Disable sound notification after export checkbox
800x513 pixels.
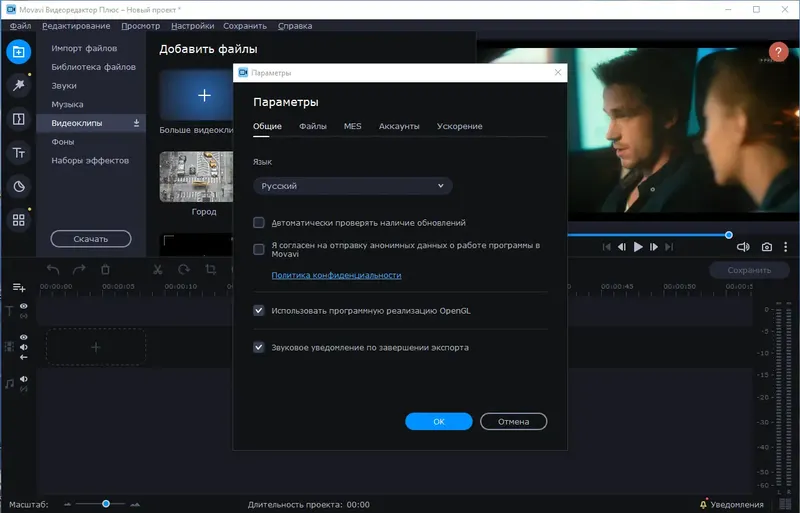click(259, 347)
